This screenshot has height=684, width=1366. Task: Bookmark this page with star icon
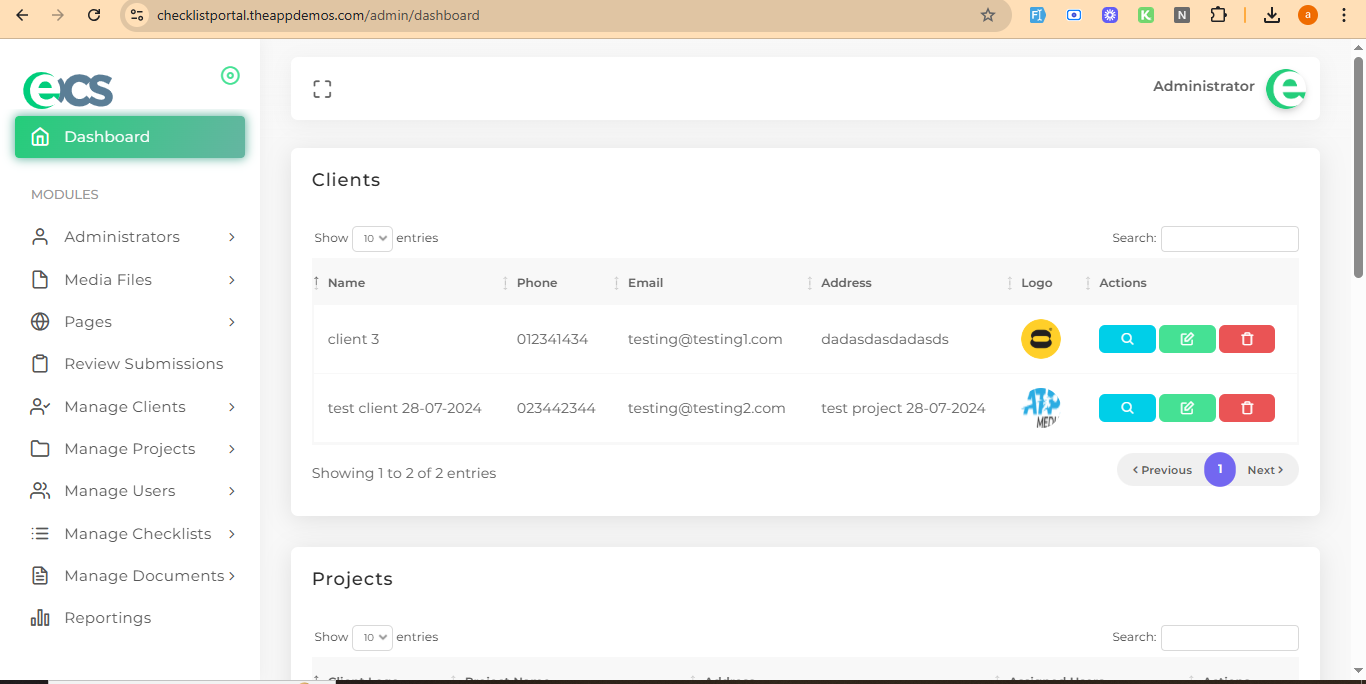(988, 15)
